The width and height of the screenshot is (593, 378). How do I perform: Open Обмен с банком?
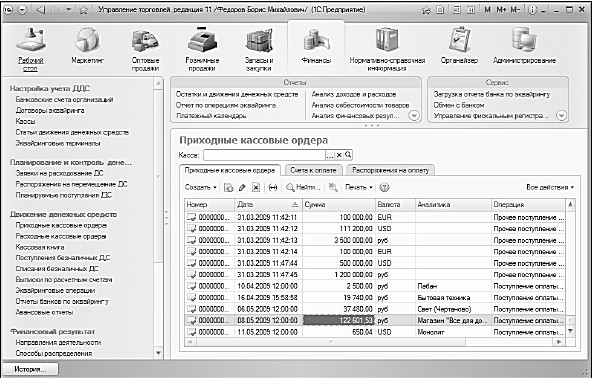click(459, 105)
